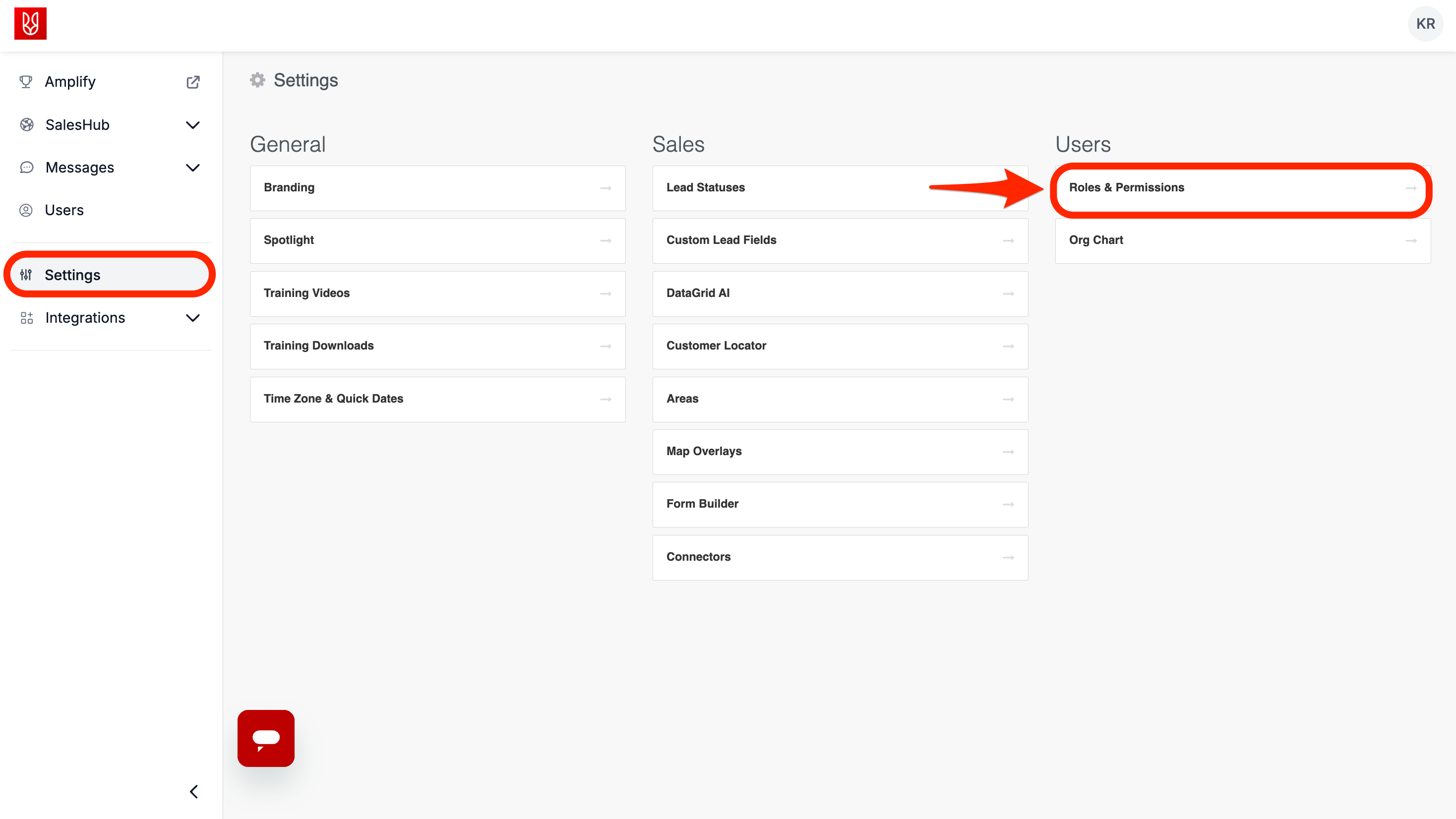The image size is (1456, 819).
Task: Open the KR user avatar menu
Action: [x=1425, y=24]
